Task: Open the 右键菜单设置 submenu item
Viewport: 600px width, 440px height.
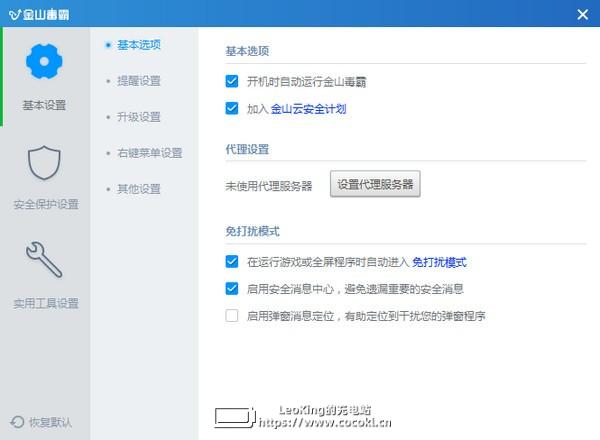Action: [x=150, y=153]
